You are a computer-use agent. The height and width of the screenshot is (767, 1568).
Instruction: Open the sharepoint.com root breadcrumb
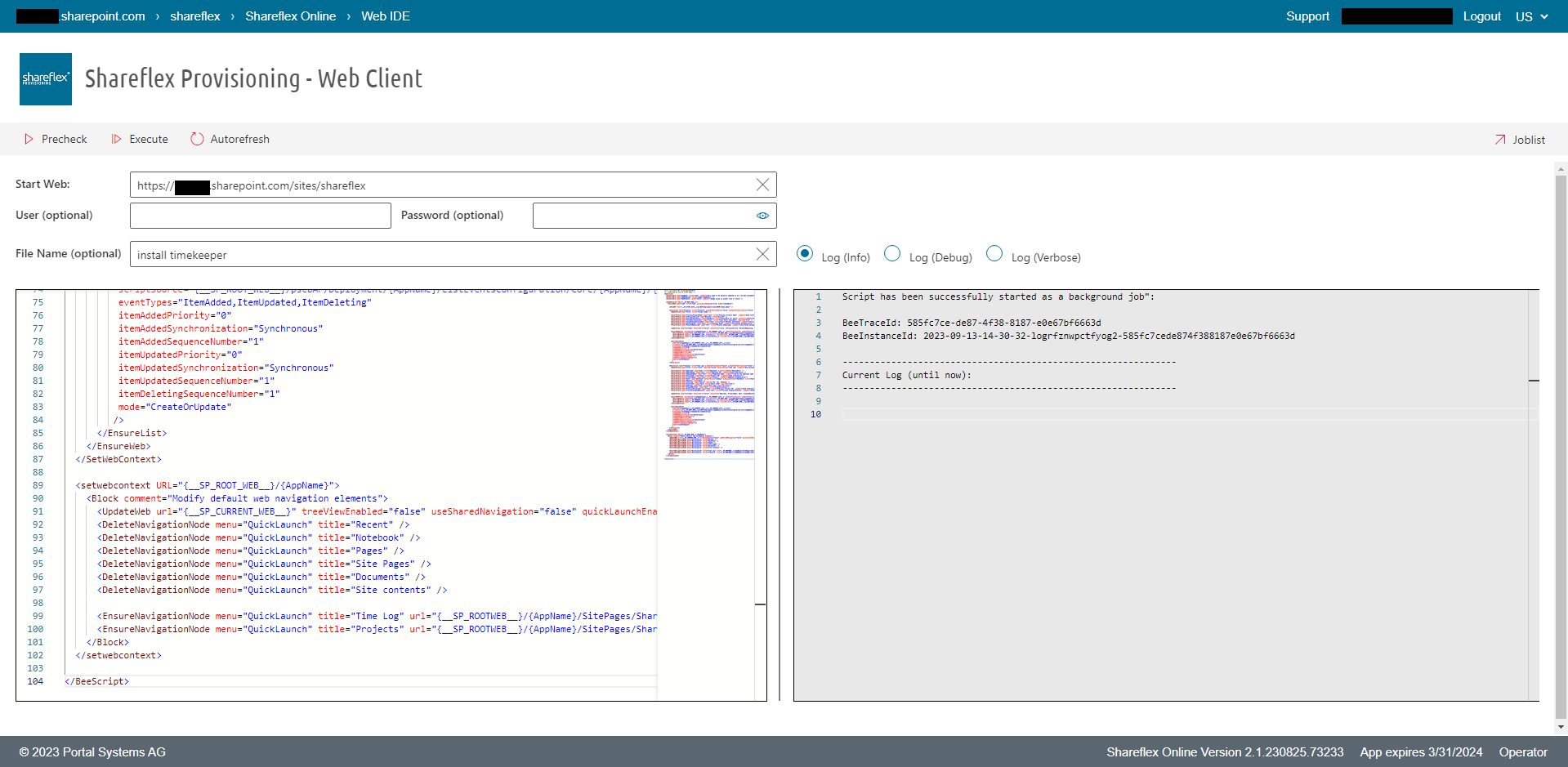(x=81, y=16)
